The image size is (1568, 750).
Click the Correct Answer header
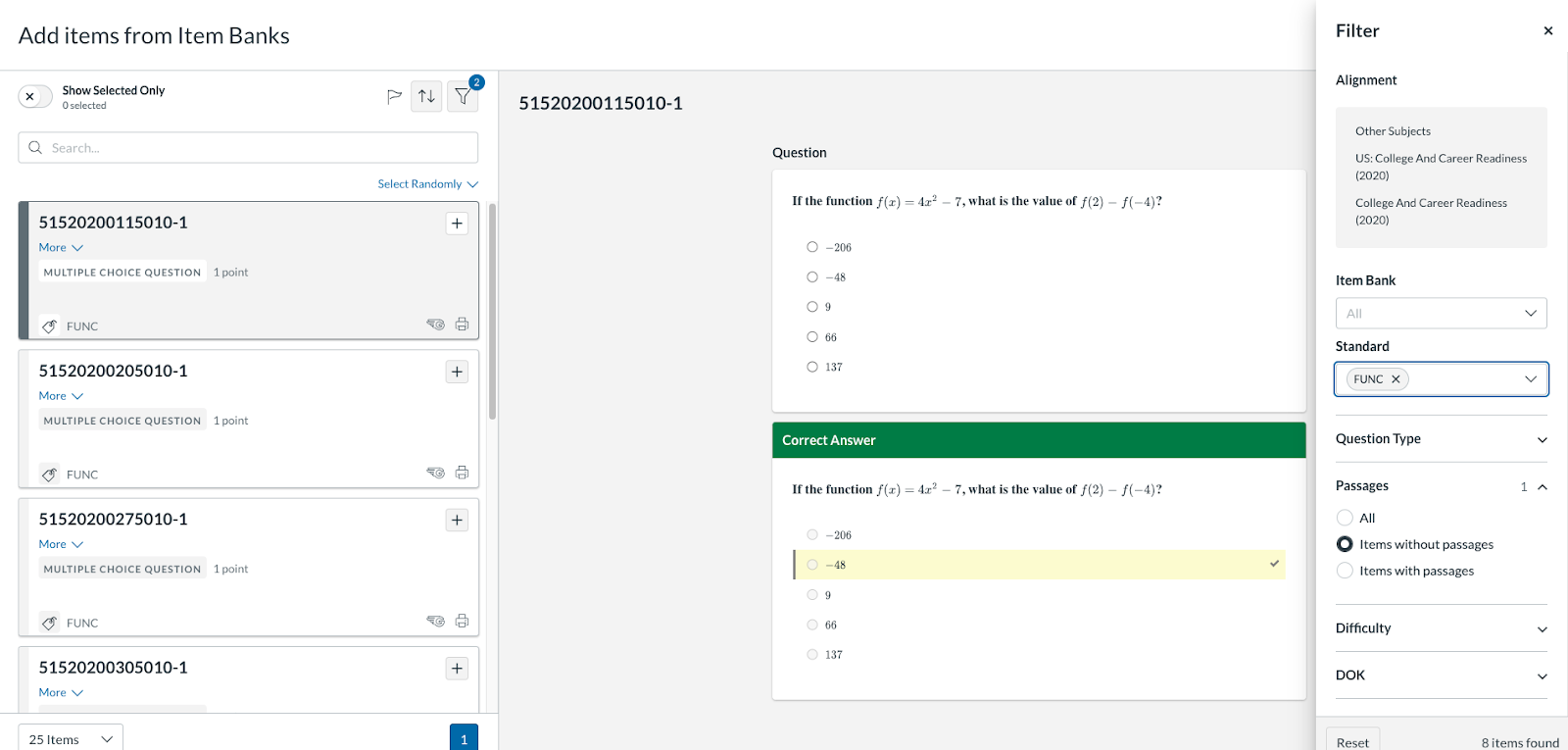pos(1039,440)
